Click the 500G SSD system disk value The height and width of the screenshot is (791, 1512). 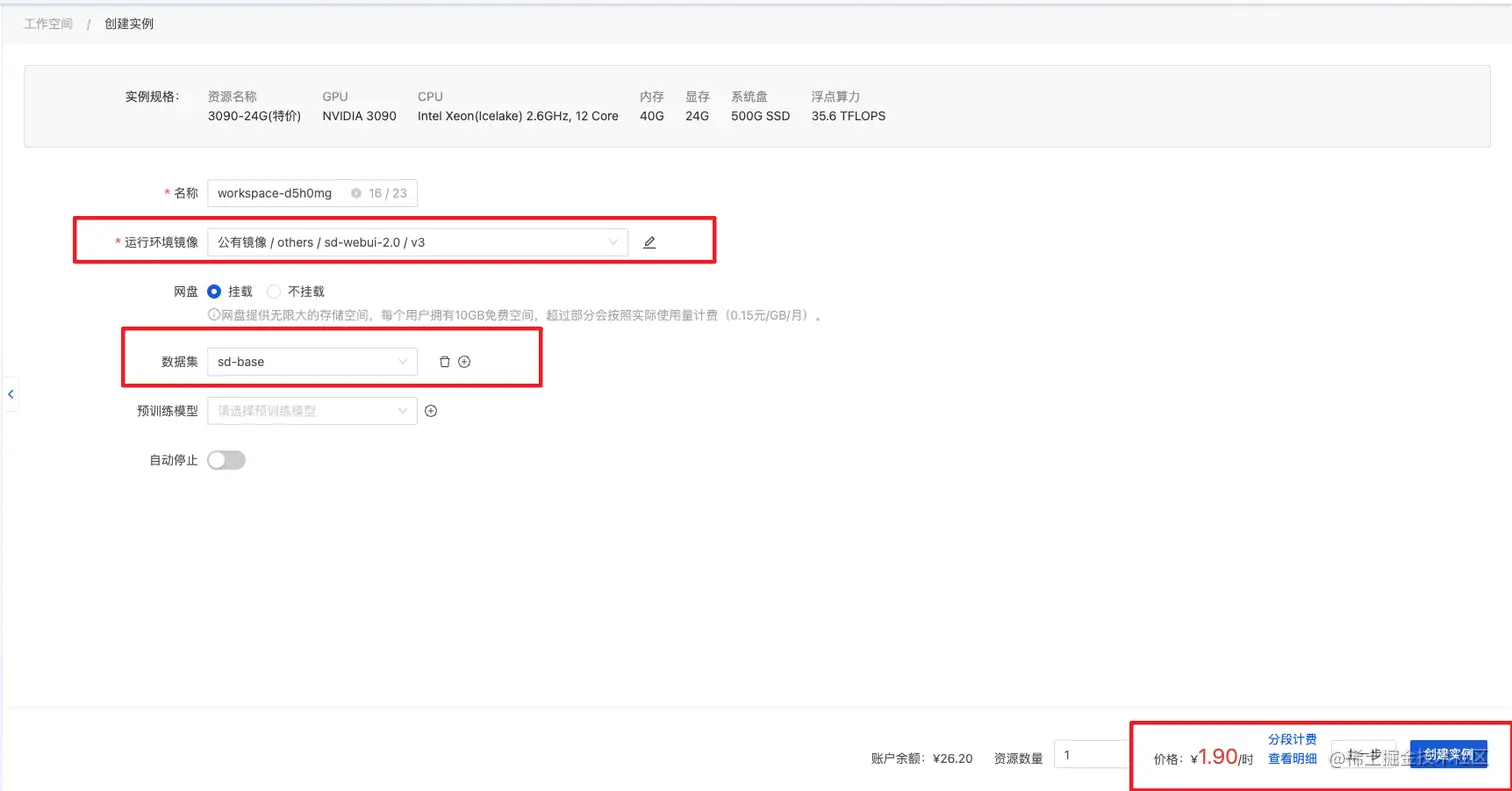(760, 116)
